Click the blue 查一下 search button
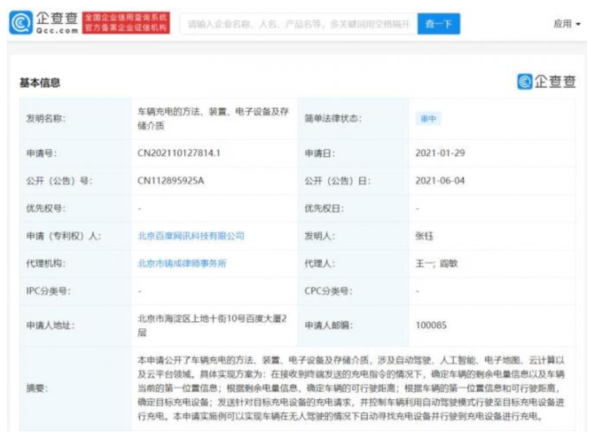The height and width of the screenshot is (440, 600). (439, 24)
